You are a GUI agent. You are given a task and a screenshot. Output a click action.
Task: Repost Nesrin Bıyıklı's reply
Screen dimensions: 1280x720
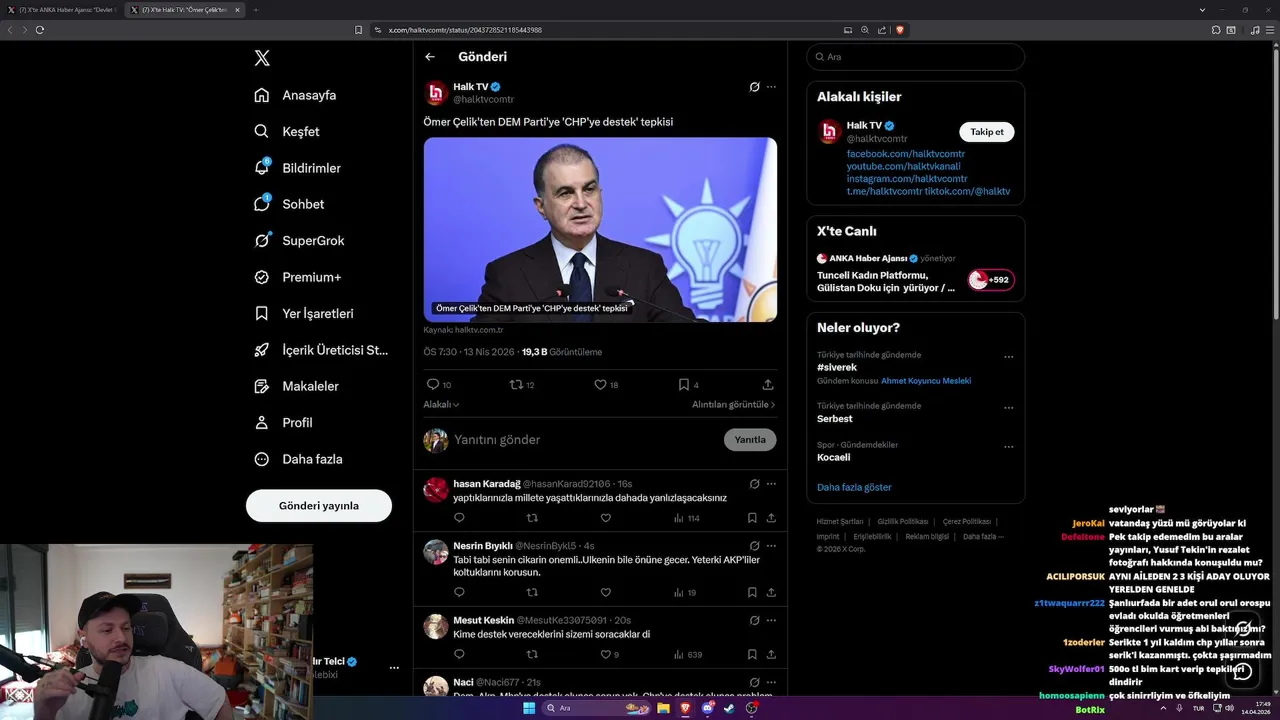point(532,592)
